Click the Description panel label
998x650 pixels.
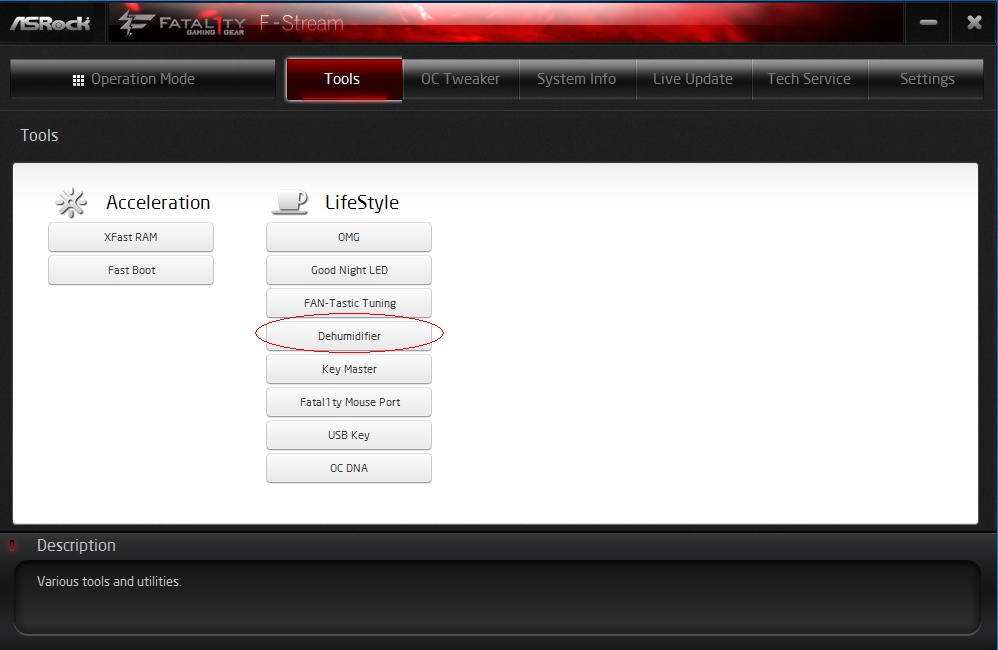(76, 546)
